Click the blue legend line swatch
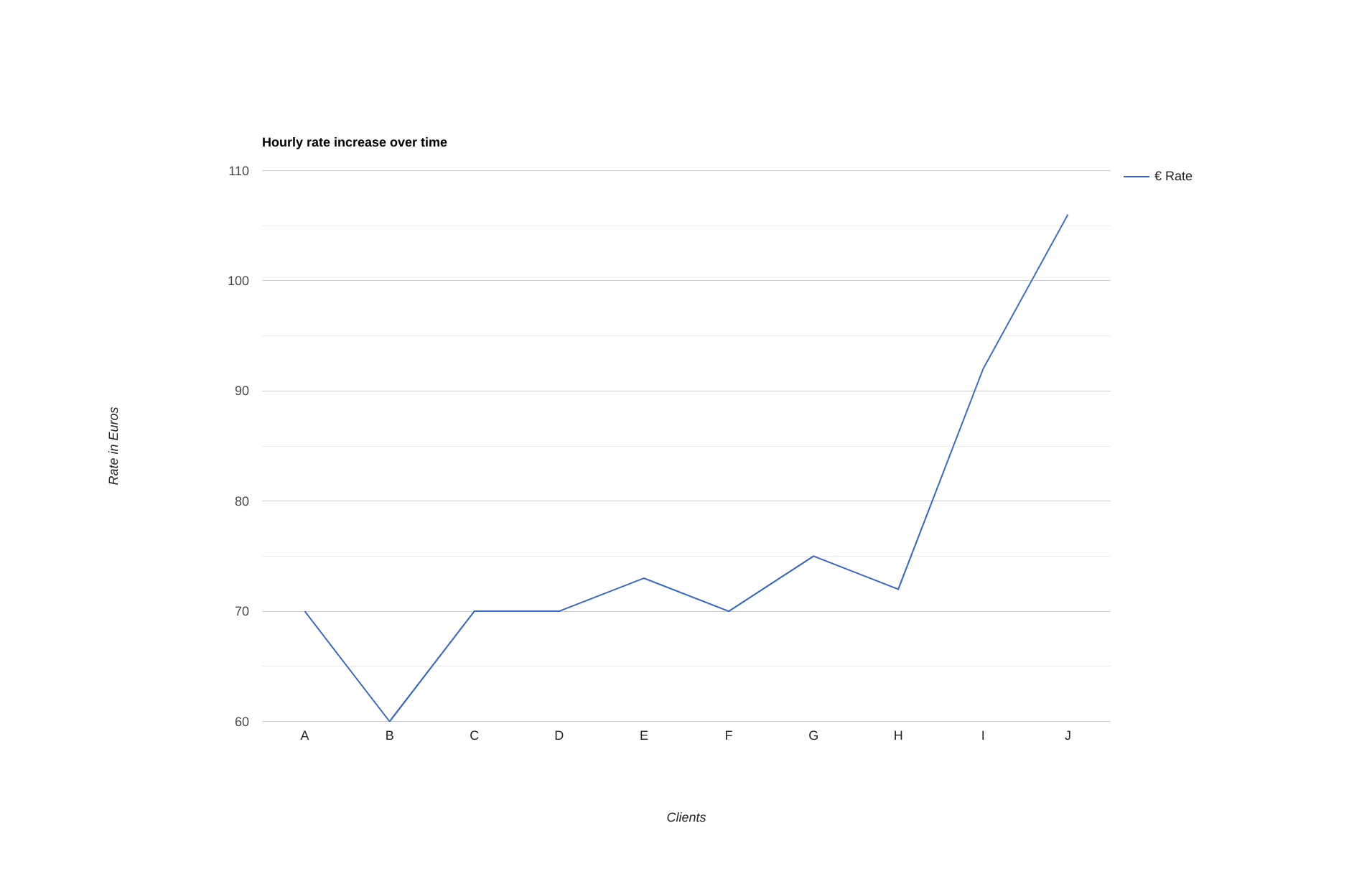This screenshot has height=892, width=1372. coord(1136,177)
